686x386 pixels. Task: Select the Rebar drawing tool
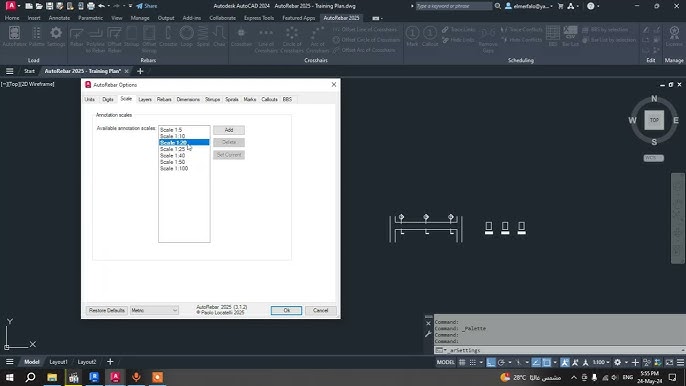point(77,37)
